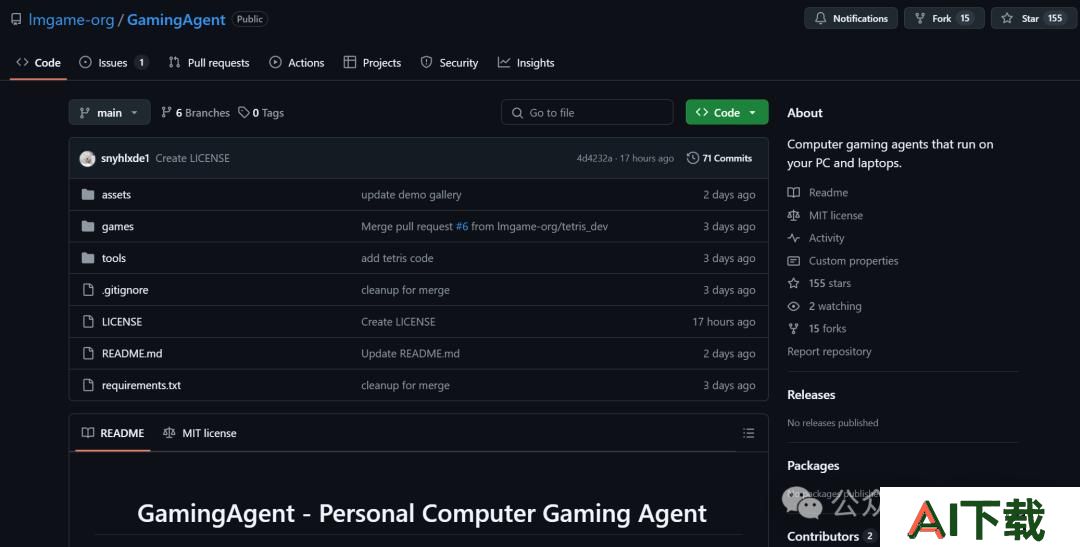View the 155 stars link

tap(820, 283)
